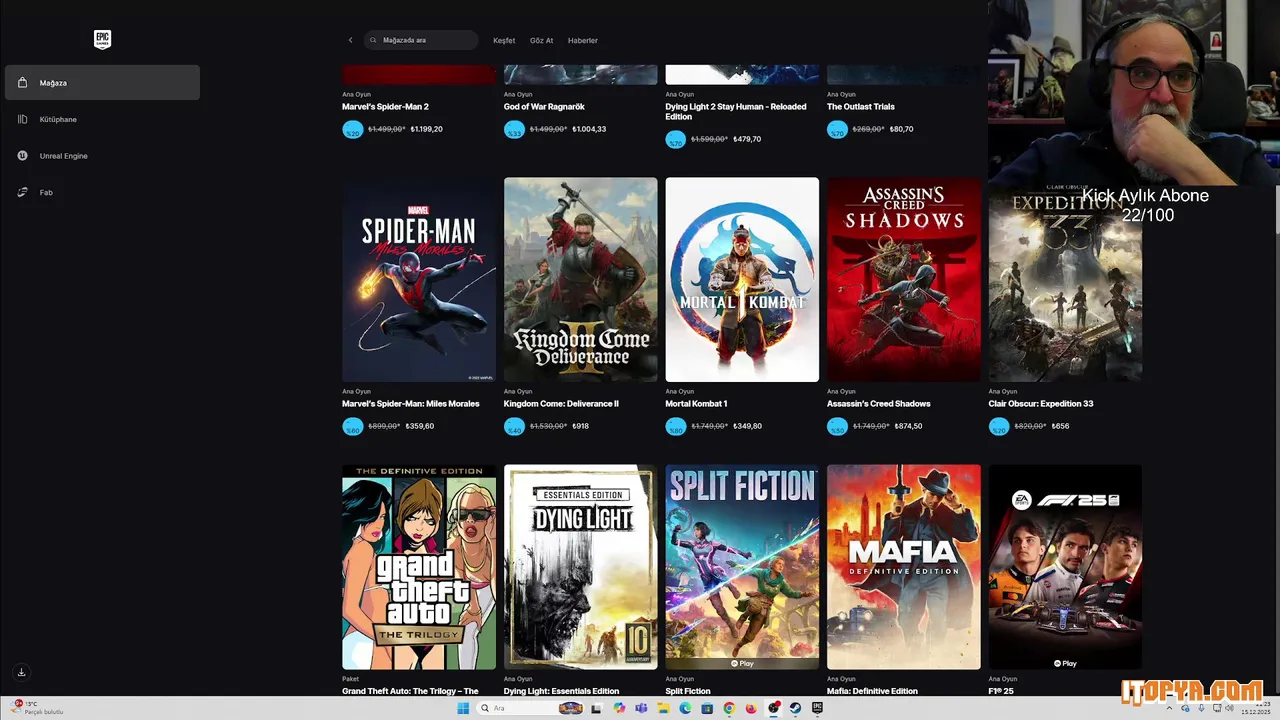Click the ₺918 Kingdom Come price

click(580, 426)
